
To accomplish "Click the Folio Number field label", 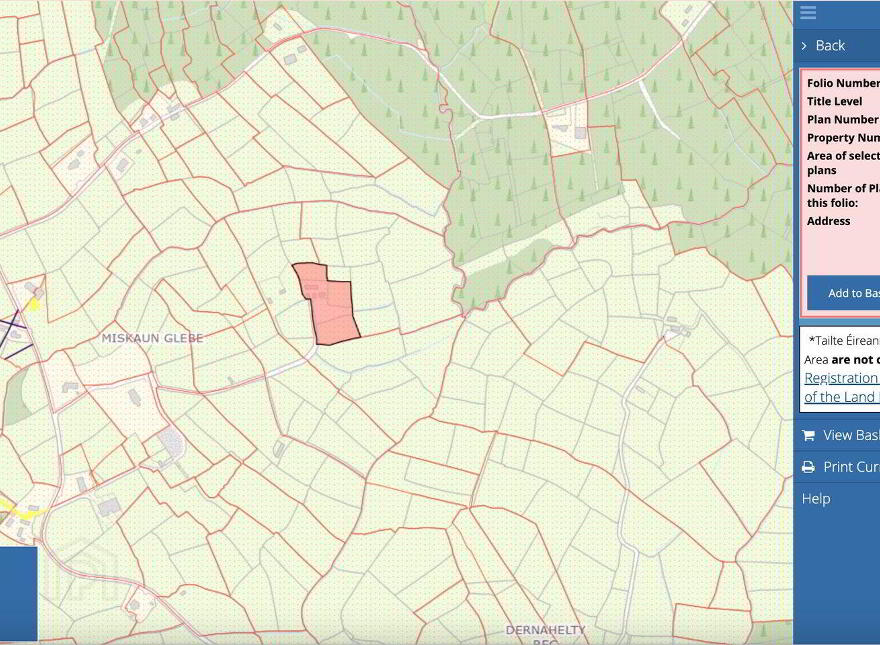I will click(x=843, y=83).
